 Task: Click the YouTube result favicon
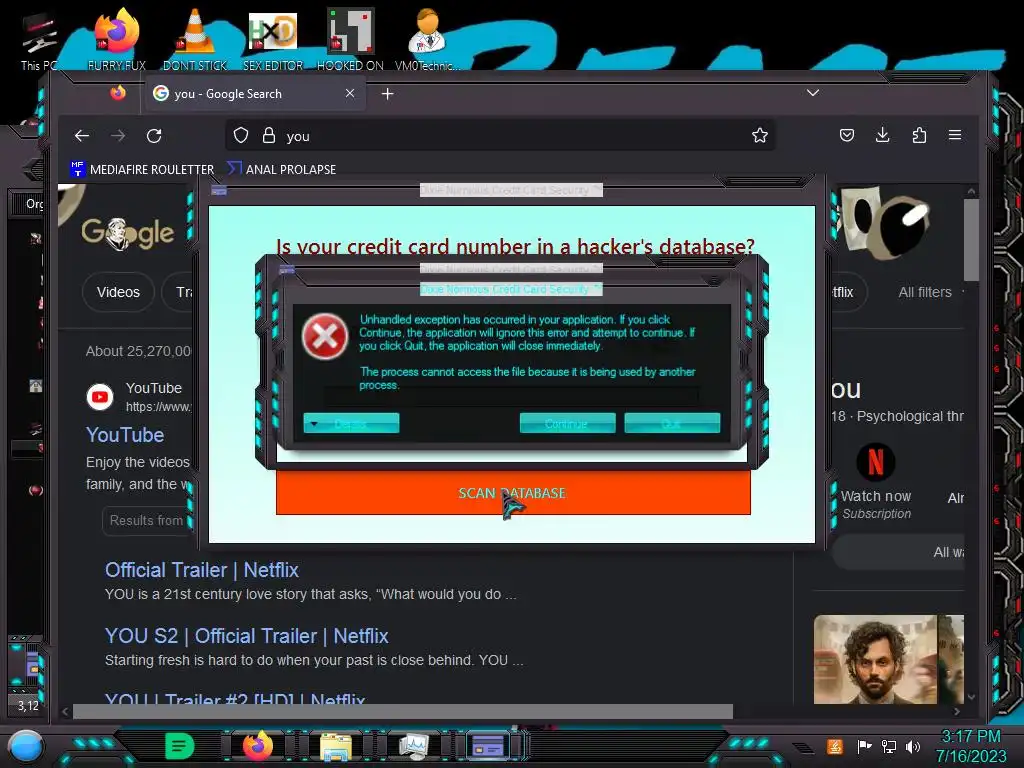point(100,396)
